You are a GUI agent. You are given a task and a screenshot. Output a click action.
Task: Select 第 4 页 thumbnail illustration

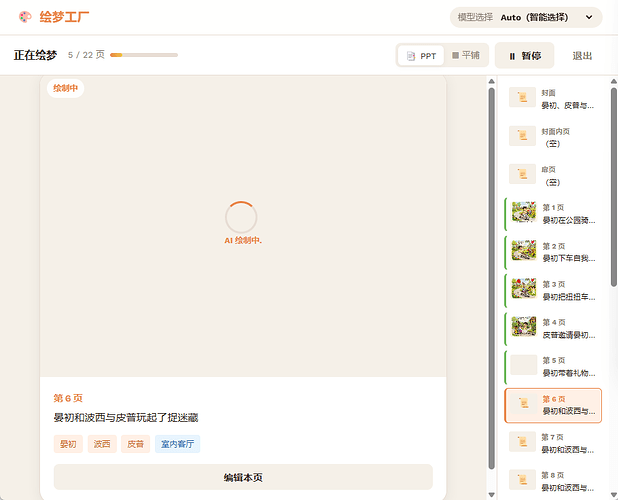pos(524,327)
